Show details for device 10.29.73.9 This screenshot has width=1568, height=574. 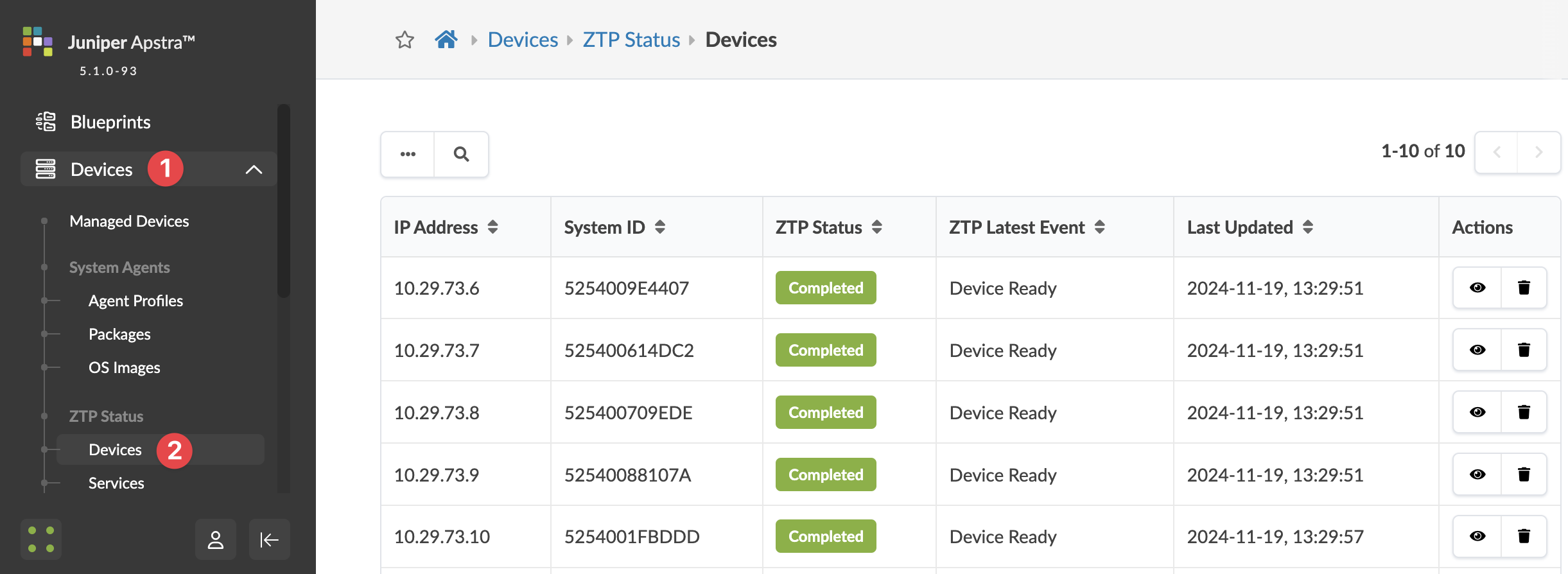pos(1477,474)
